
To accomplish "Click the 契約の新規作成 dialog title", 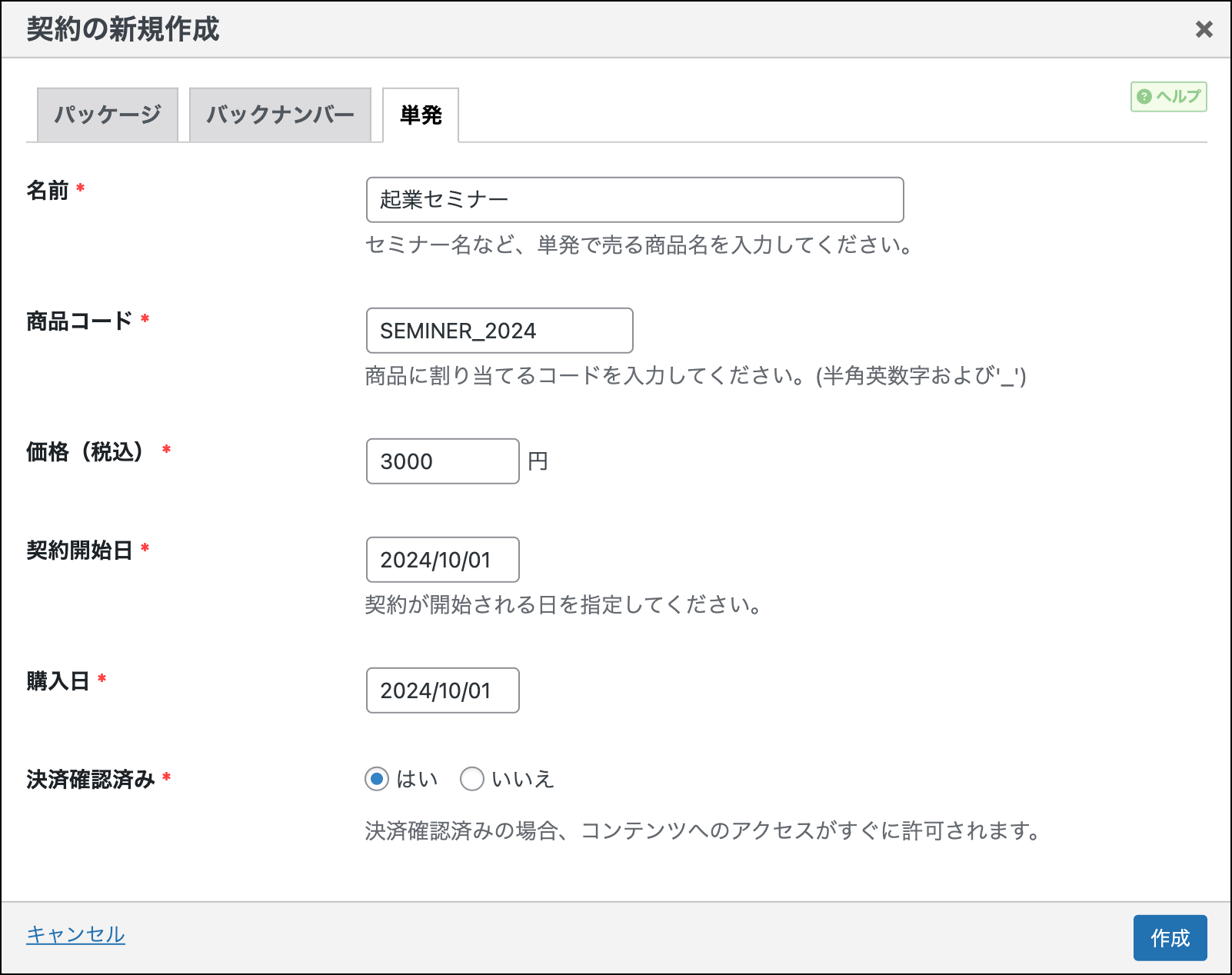I will click(x=123, y=29).
